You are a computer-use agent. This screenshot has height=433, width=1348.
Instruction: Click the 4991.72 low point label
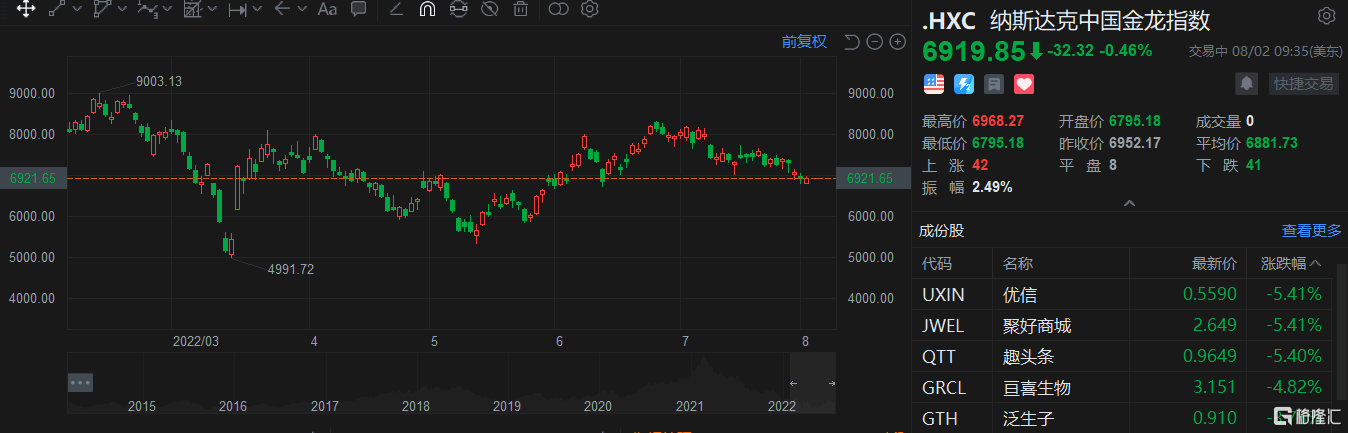tap(290, 269)
